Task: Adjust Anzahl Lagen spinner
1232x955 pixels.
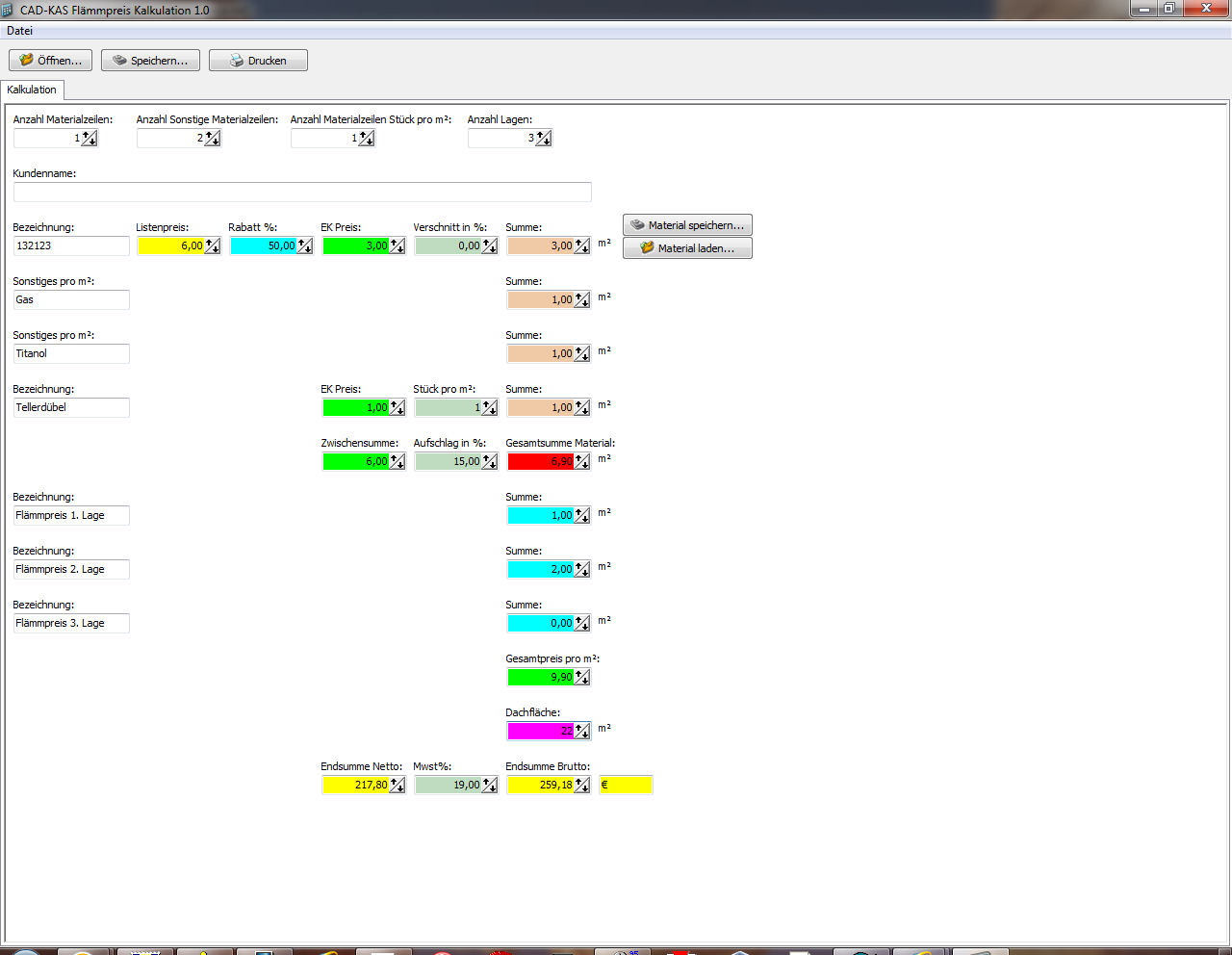Action: 544,139
